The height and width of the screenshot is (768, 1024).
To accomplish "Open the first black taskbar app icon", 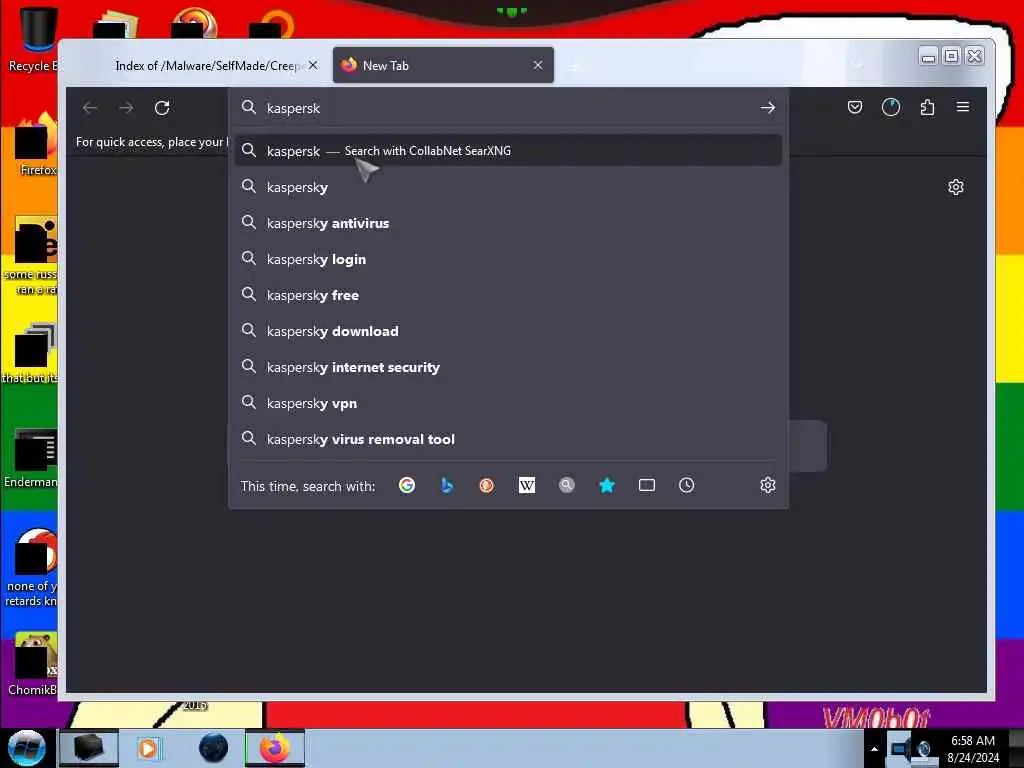I will pos(89,748).
